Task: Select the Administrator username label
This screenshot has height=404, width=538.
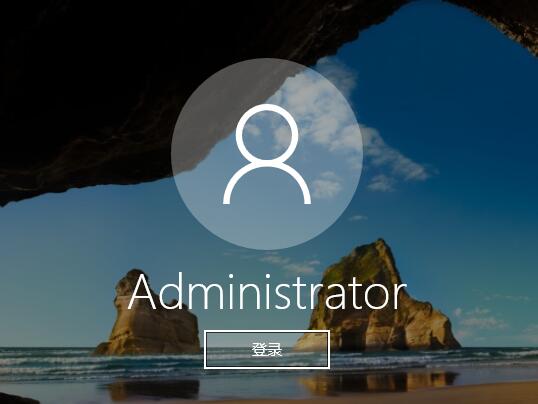Action: (267, 292)
